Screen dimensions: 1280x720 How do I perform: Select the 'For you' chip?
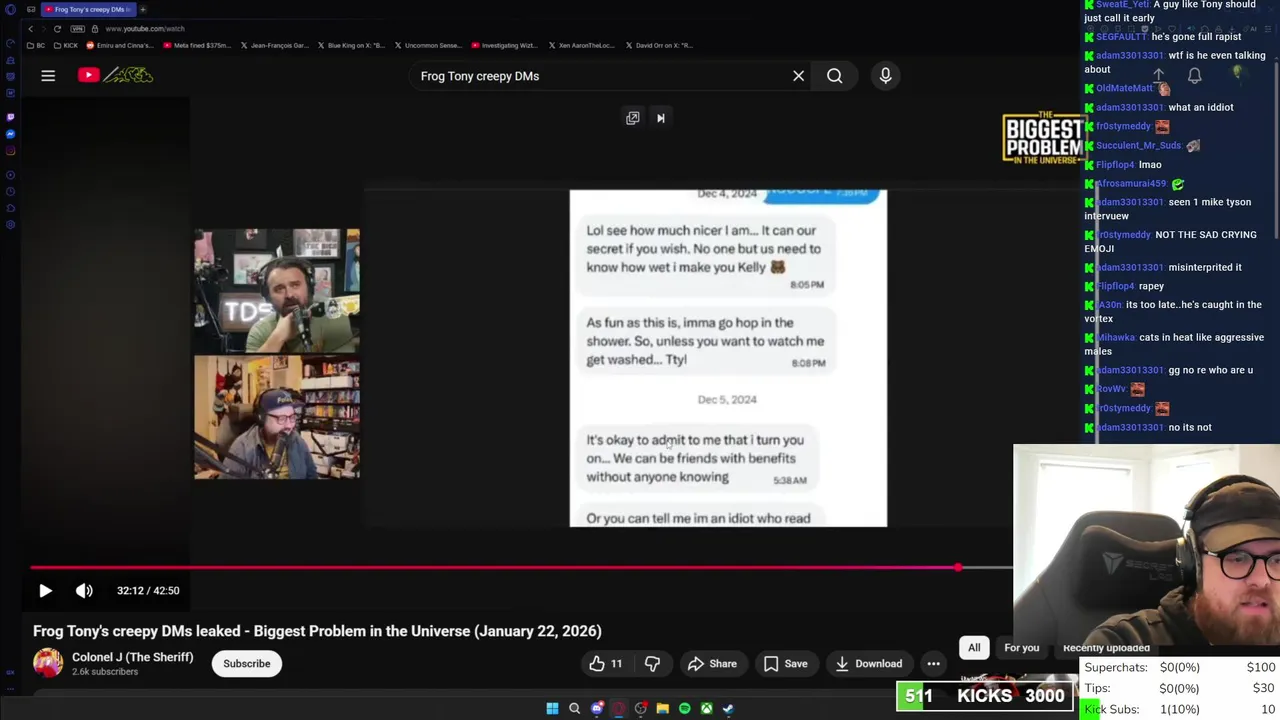coord(1021,648)
